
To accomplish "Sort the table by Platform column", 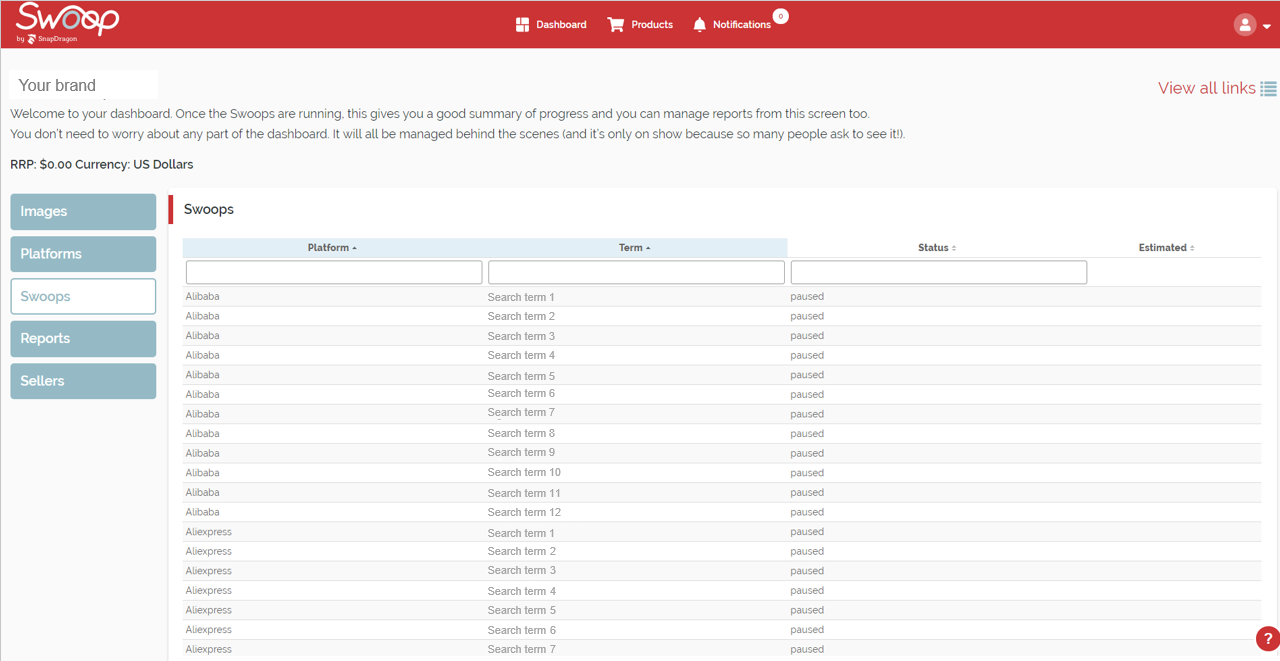I will tap(333, 248).
